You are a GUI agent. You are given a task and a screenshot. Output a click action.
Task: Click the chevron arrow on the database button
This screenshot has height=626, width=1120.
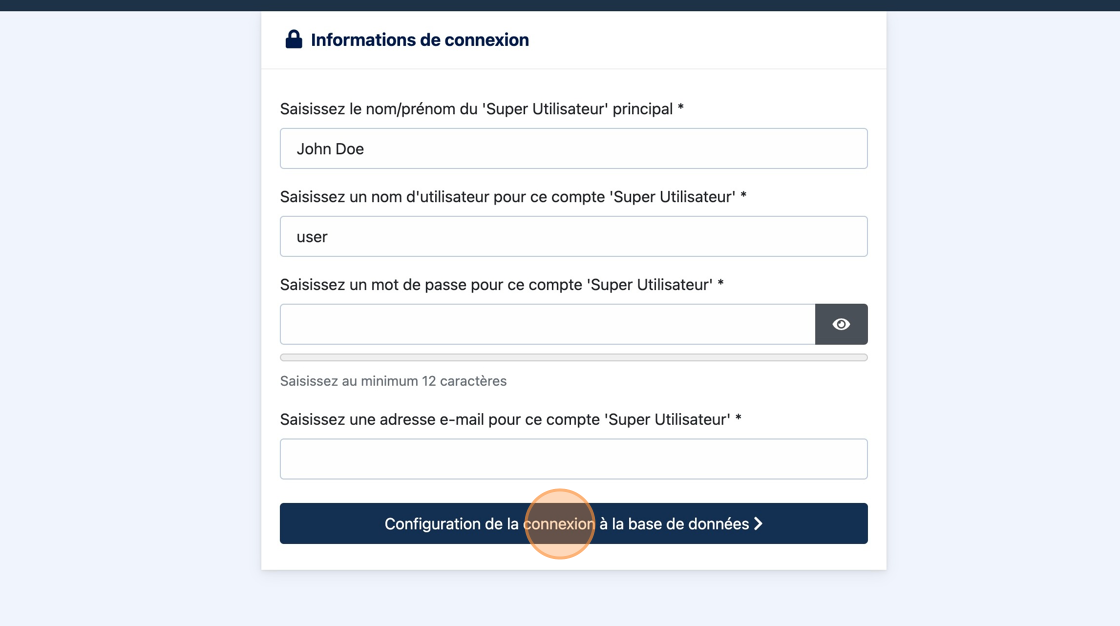[x=759, y=524]
